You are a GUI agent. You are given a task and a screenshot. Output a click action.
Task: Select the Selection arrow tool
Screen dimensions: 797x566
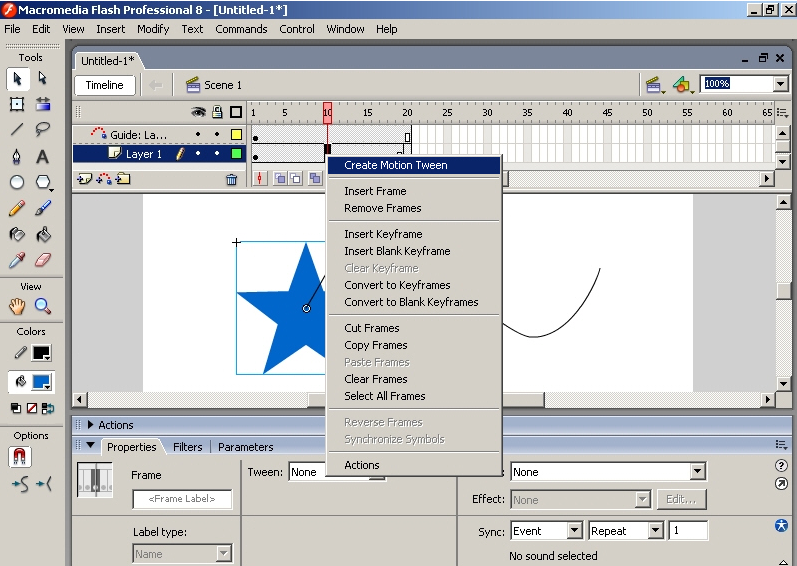click(x=17, y=79)
